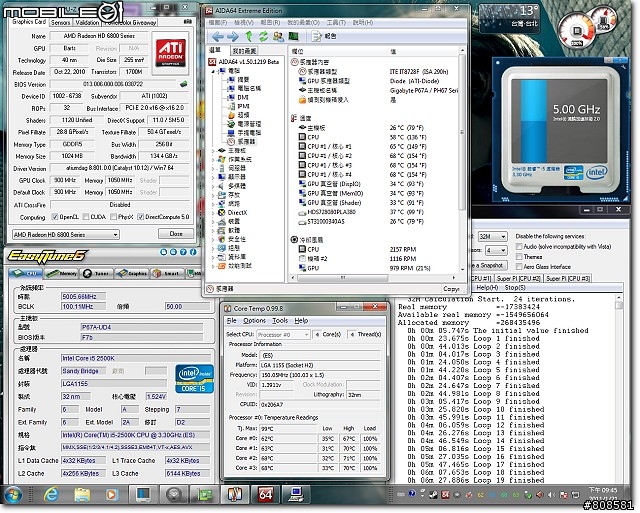This screenshot has height=513, width=640.
Task: Go back in AIDA64 toolbar
Action: (218, 36)
